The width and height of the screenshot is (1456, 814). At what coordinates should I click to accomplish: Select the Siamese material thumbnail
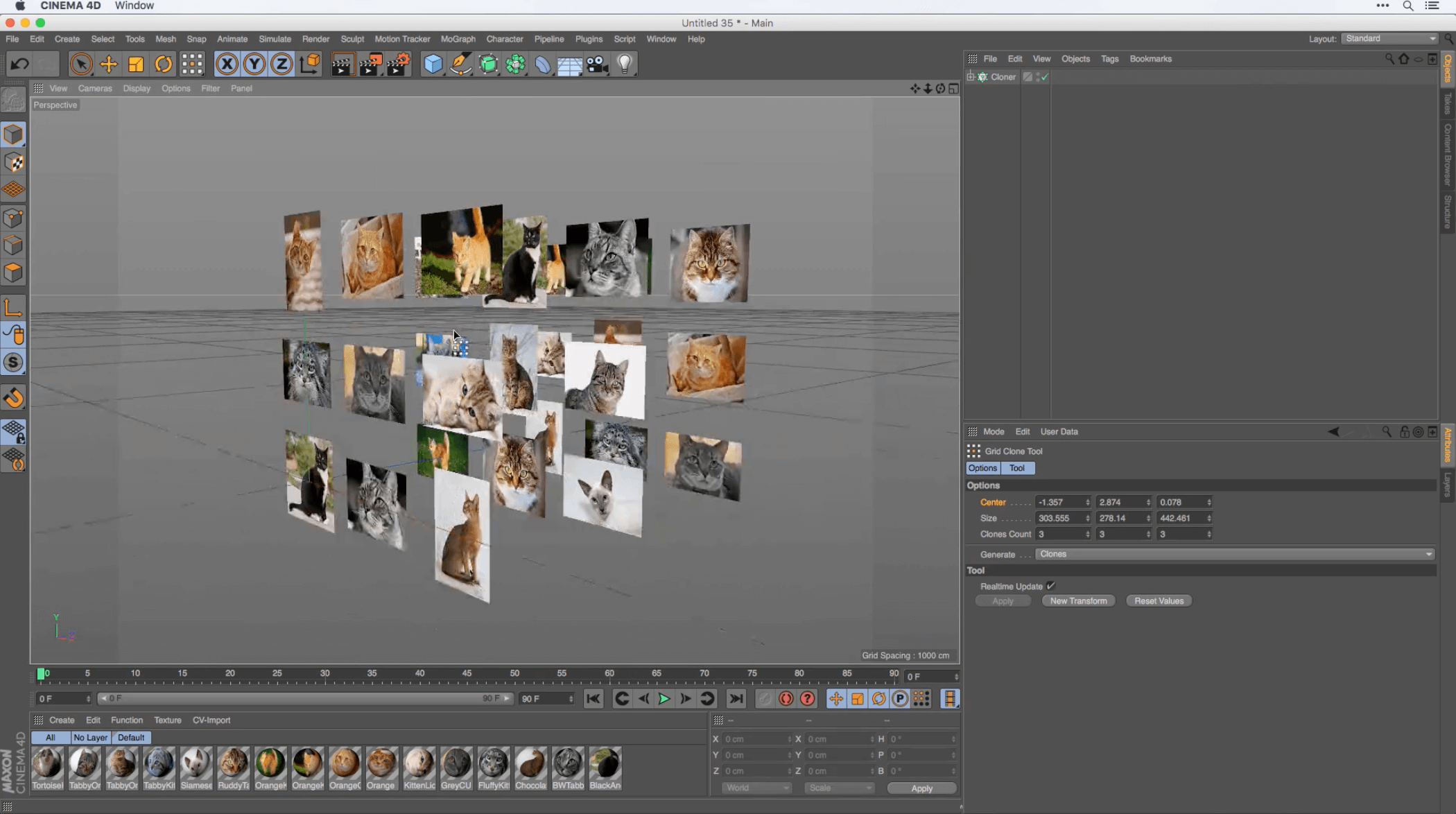(196, 764)
